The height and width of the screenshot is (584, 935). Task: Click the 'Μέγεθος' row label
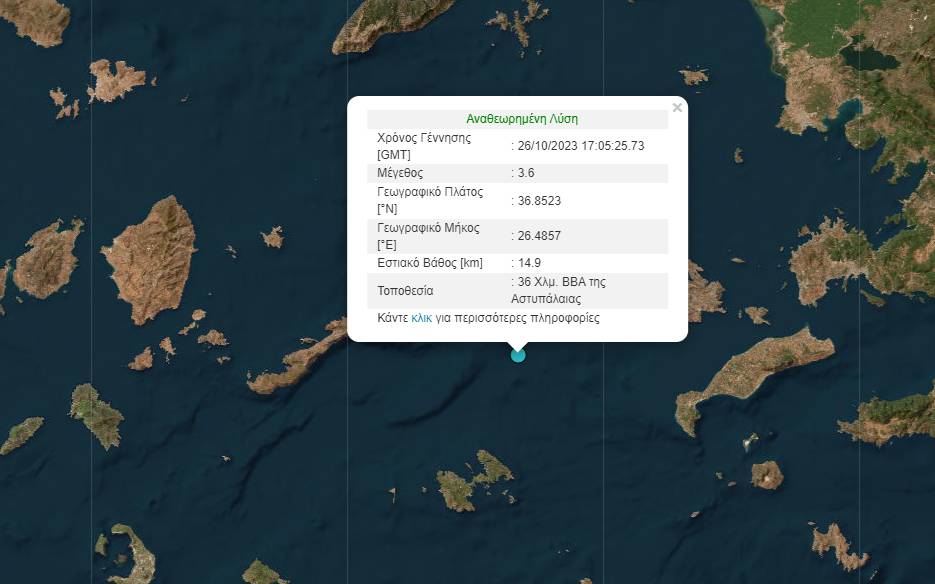point(399,173)
